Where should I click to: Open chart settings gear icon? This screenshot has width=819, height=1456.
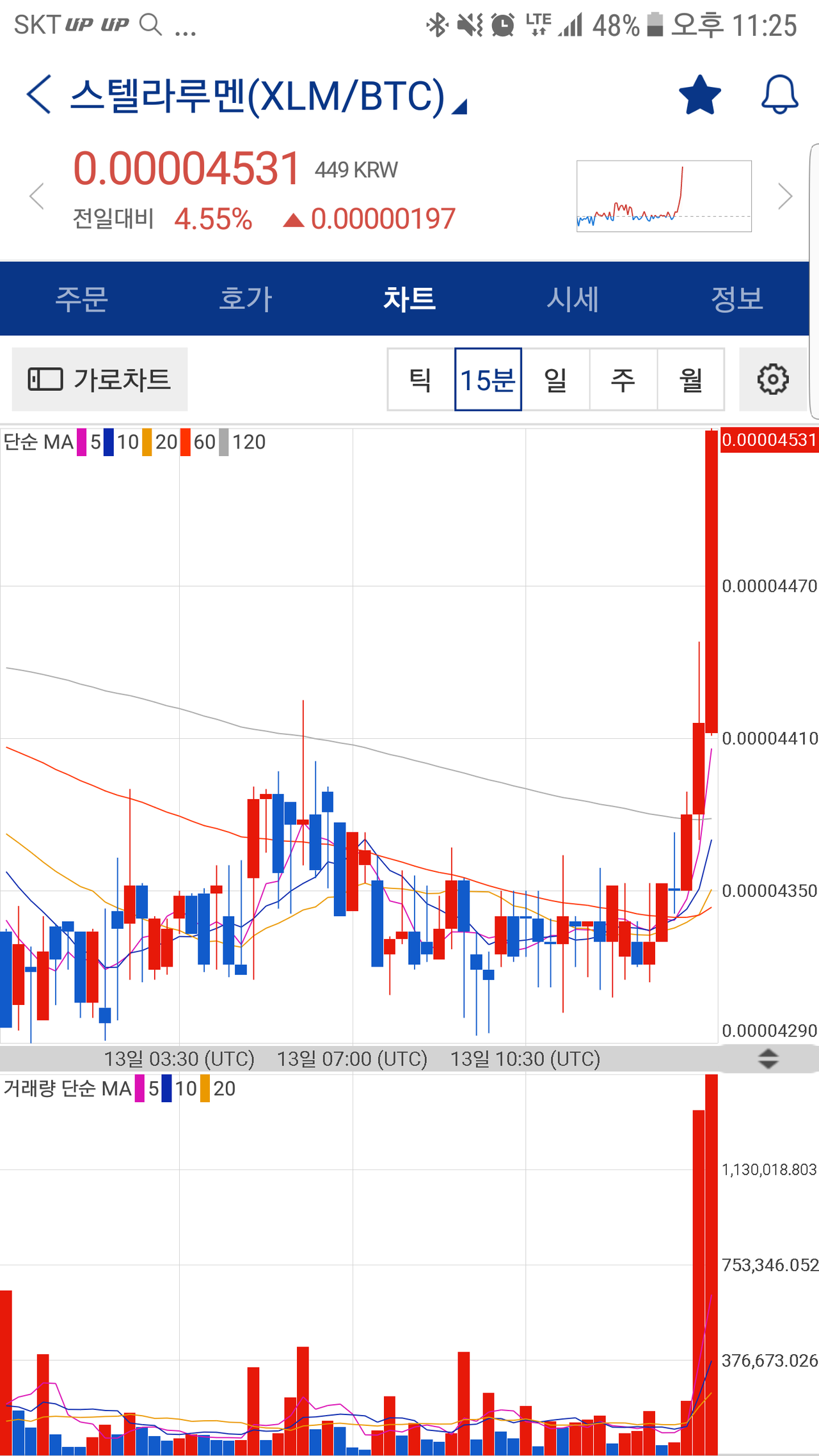(772, 380)
